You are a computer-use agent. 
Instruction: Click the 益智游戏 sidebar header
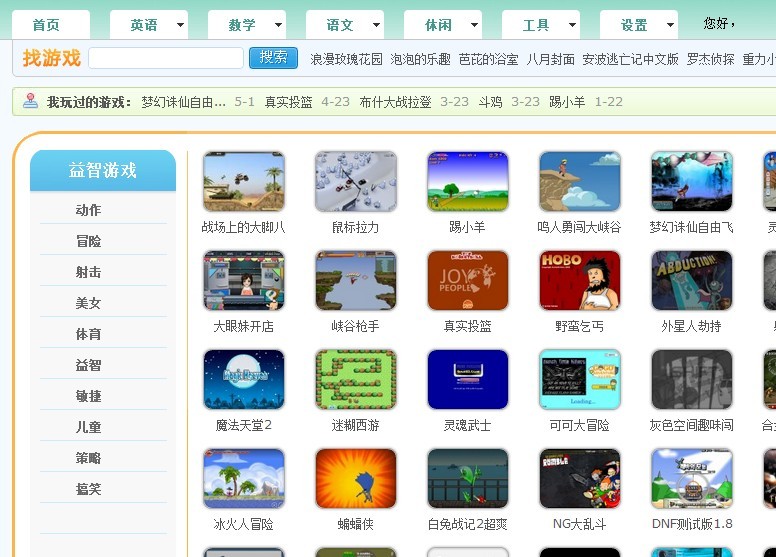click(x=103, y=170)
